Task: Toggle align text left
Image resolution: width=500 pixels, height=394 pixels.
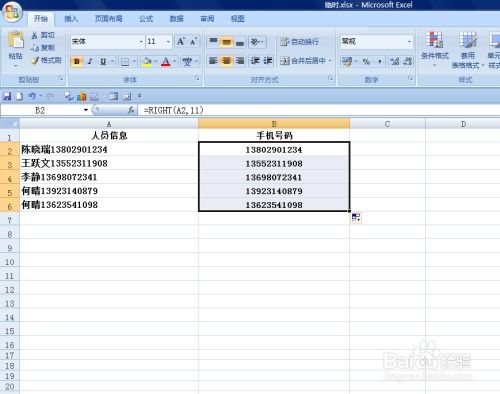Action: (x=213, y=61)
